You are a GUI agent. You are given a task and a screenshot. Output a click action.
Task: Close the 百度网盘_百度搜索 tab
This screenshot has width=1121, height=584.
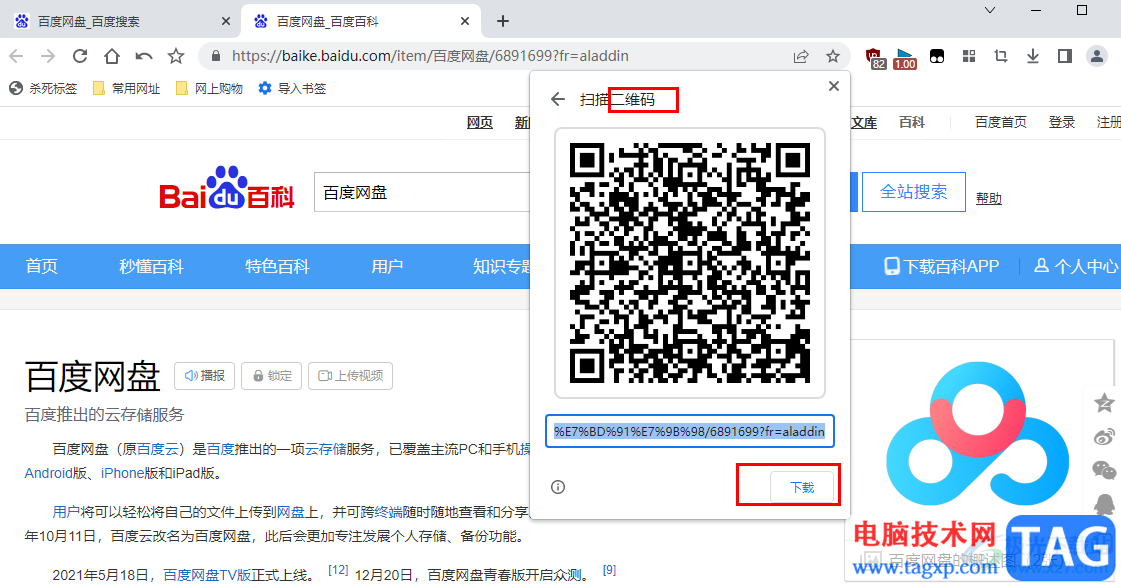pos(226,21)
